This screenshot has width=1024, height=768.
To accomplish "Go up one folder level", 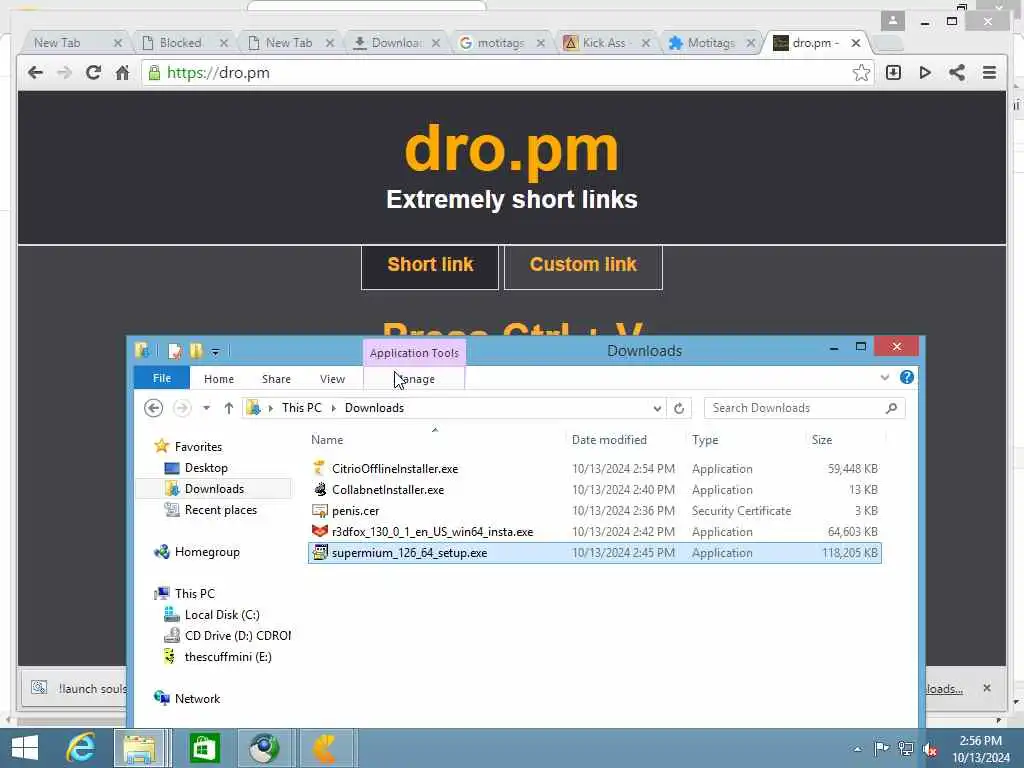I will click(229, 408).
